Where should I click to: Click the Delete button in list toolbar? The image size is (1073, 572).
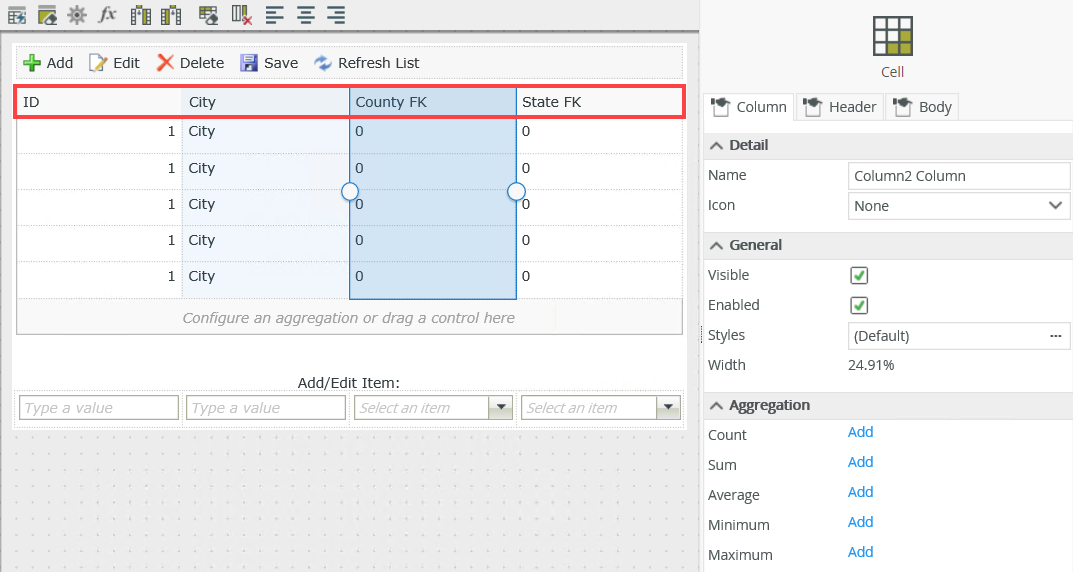pyautogui.click(x=190, y=63)
